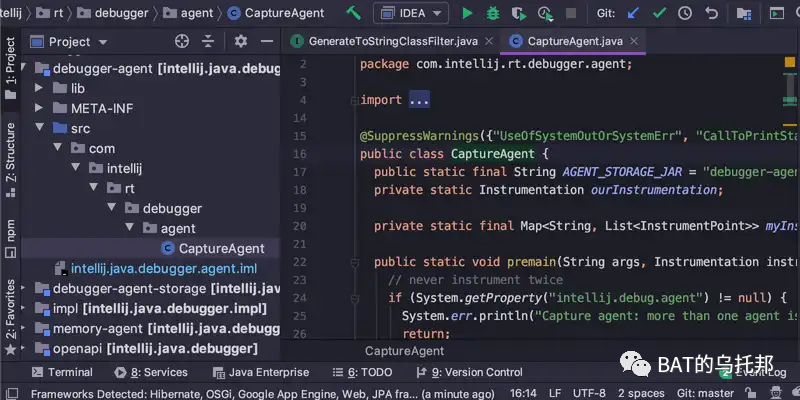Click the run anything terminal icon in toolbar
800x400 pixels.
777,13
